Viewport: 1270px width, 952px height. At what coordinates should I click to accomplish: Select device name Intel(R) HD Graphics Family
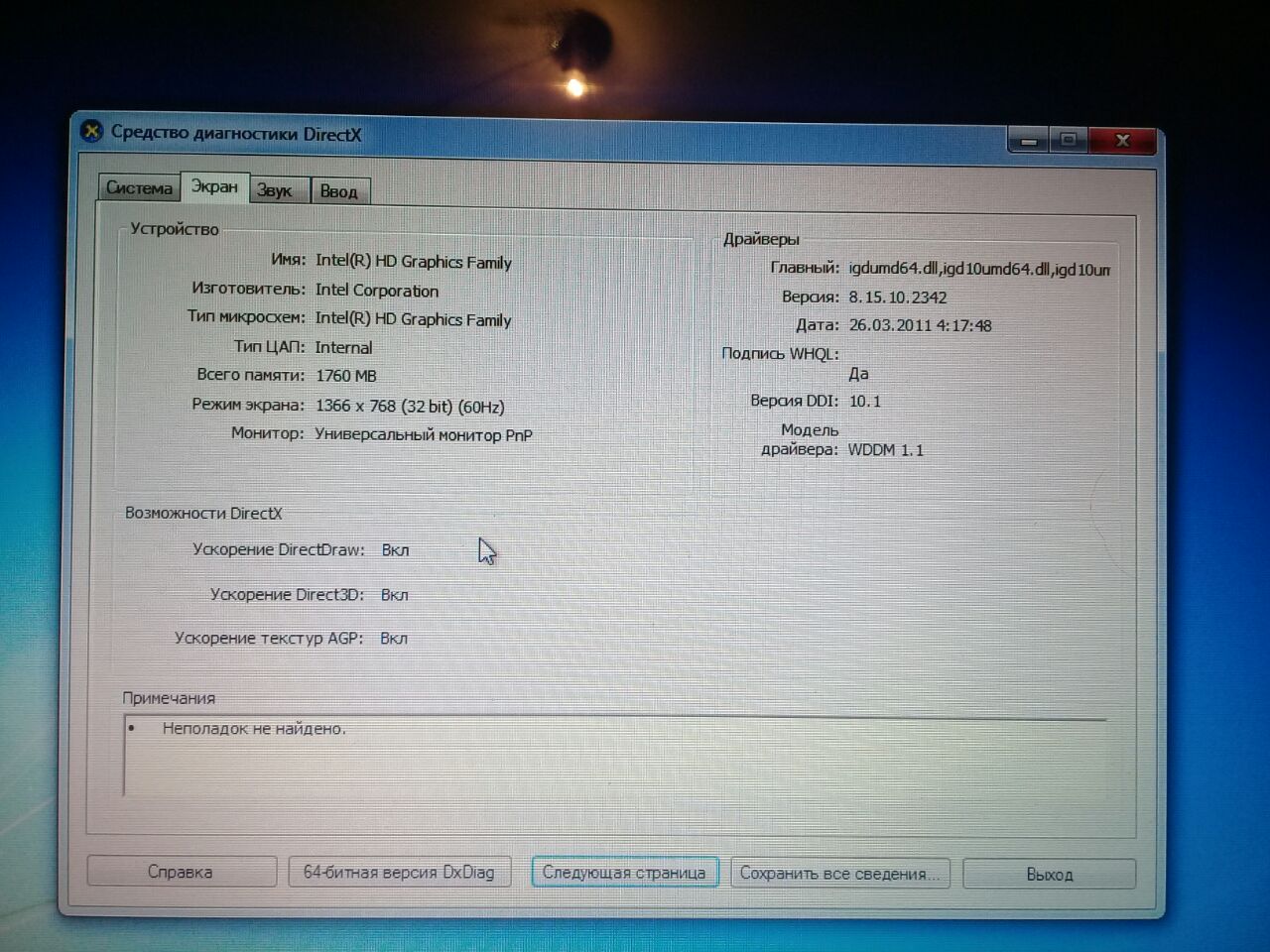pos(414,262)
